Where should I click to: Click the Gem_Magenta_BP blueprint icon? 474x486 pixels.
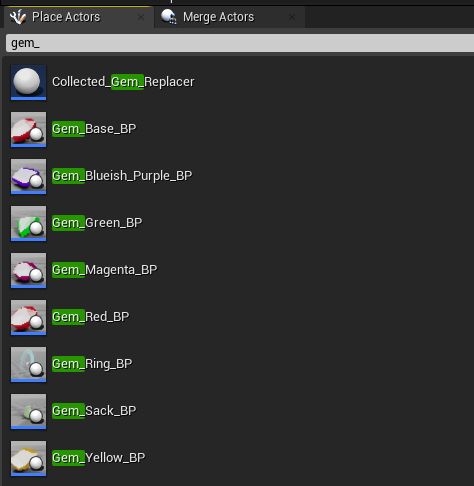(28, 270)
